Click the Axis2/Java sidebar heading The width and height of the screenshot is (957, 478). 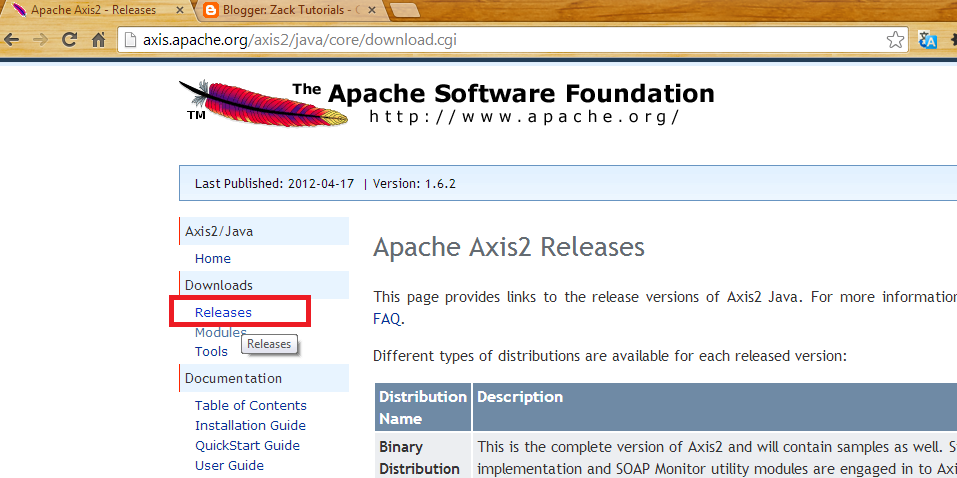pyautogui.click(x=264, y=231)
